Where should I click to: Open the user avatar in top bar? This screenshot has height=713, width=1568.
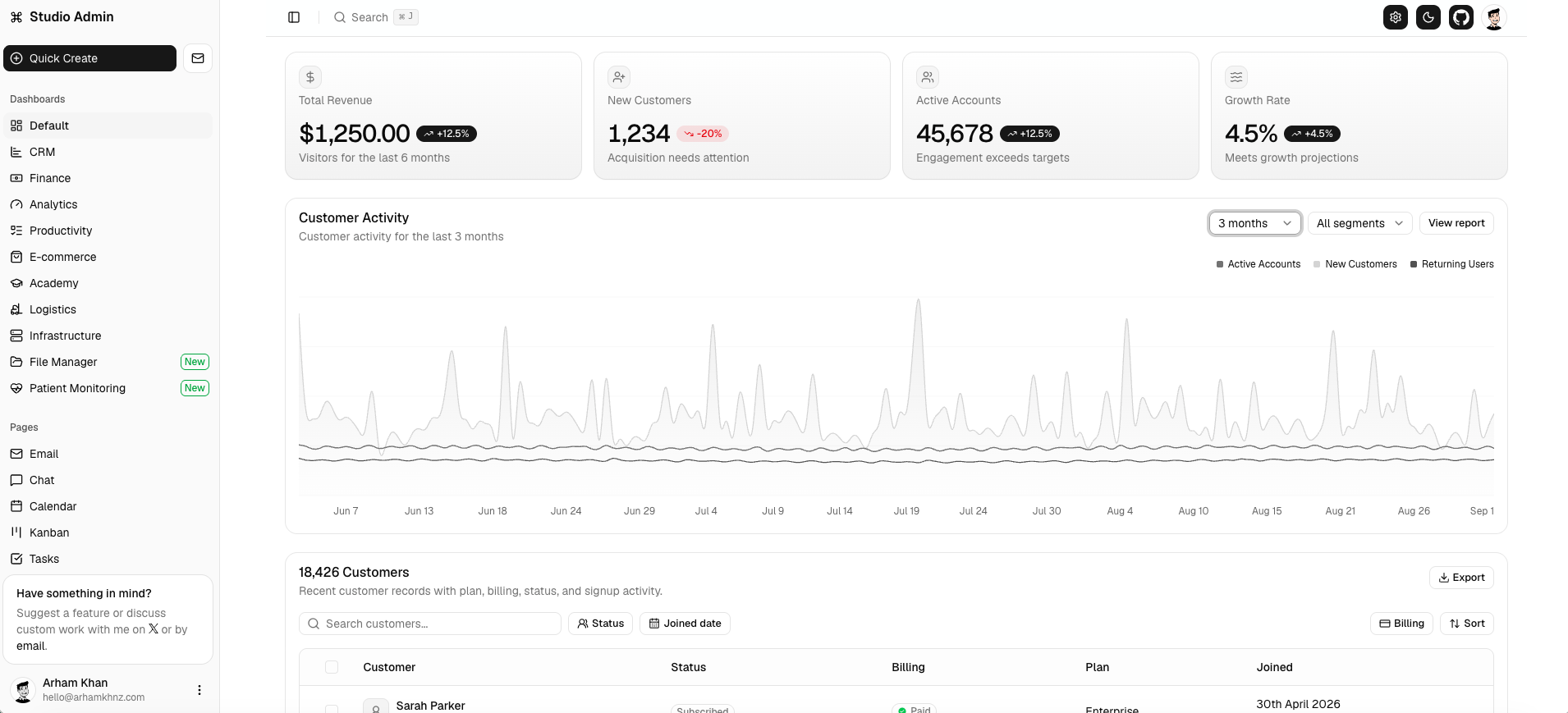click(x=1494, y=17)
